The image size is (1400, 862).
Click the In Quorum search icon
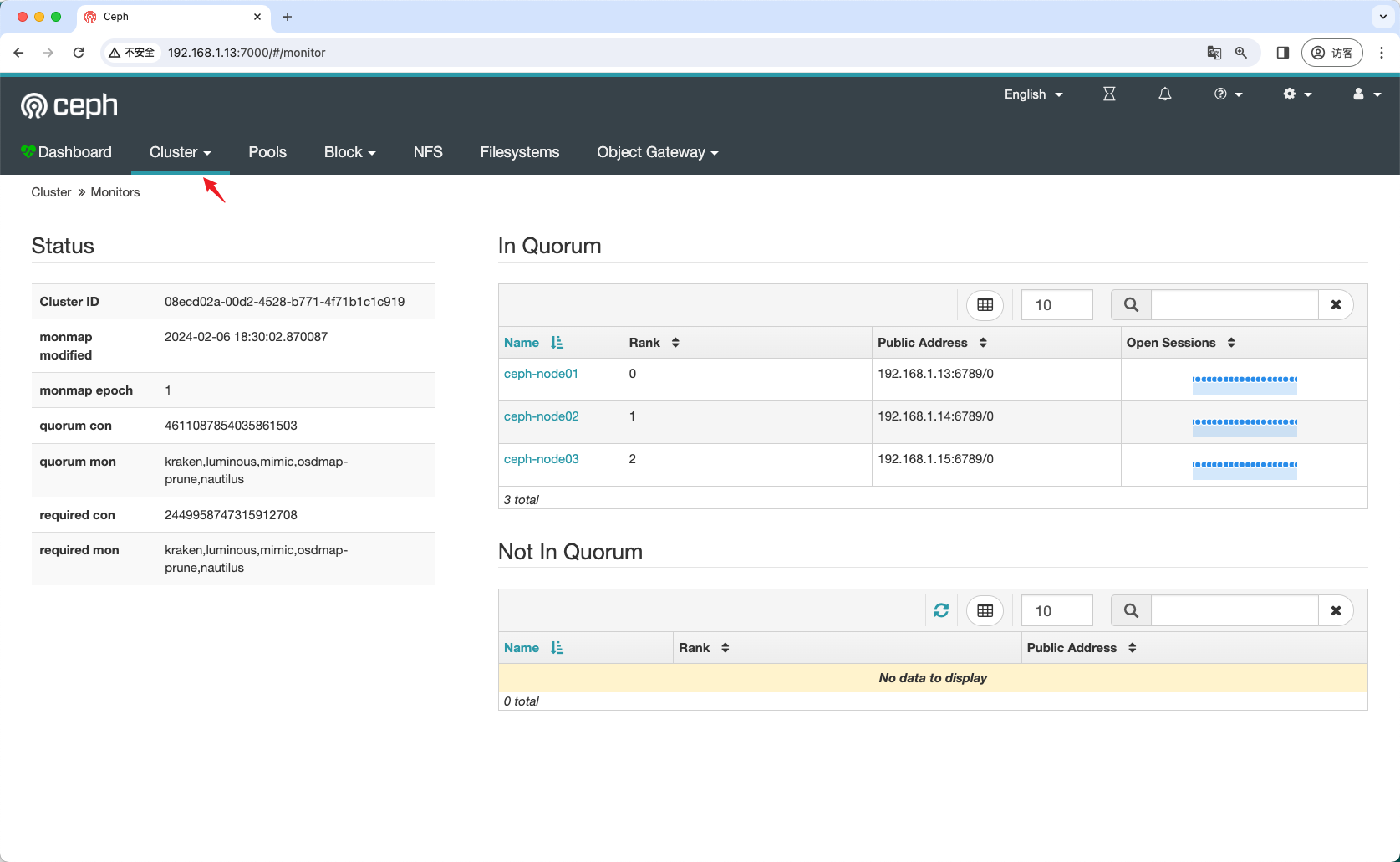pyautogui.click(x=1131, y=305)
